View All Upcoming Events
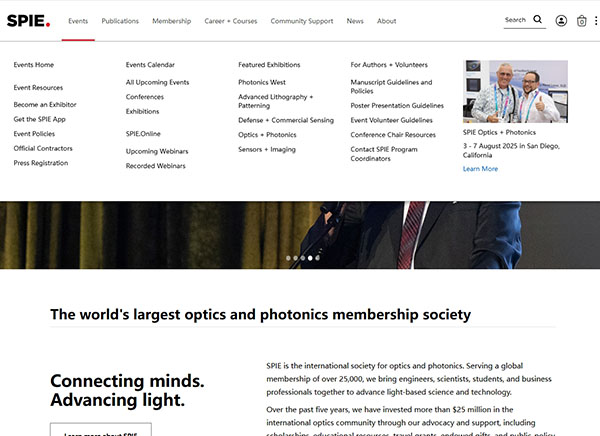Viewport: 600px width, 436px height. point(158,82)
